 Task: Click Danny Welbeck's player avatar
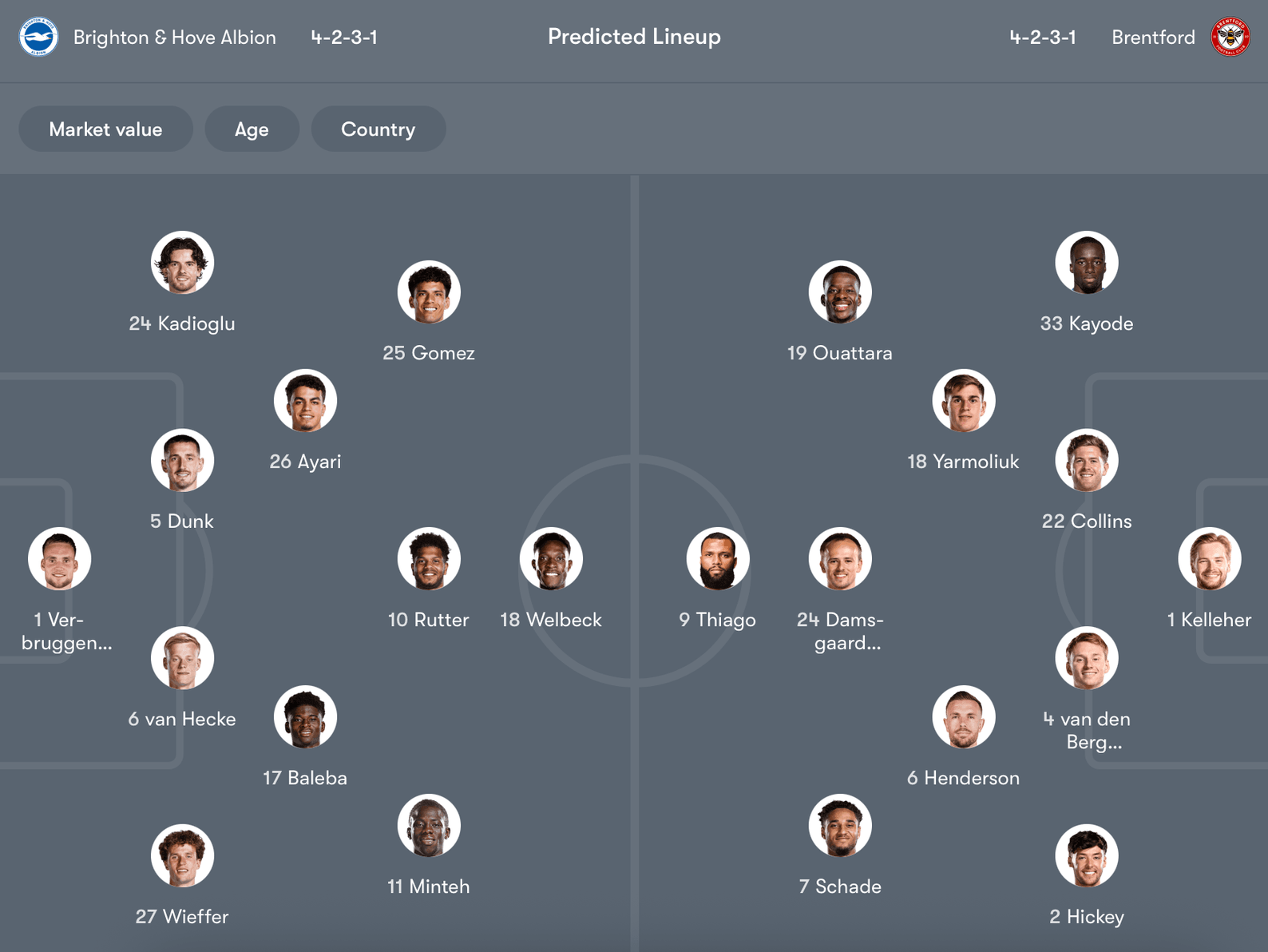552,559
